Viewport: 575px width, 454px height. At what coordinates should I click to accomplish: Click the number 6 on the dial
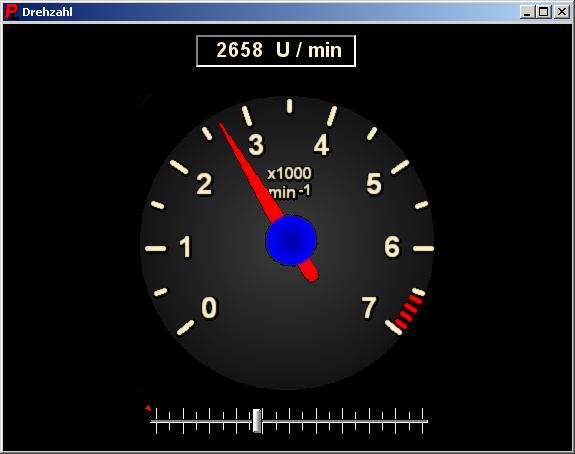tap(392, 246)
